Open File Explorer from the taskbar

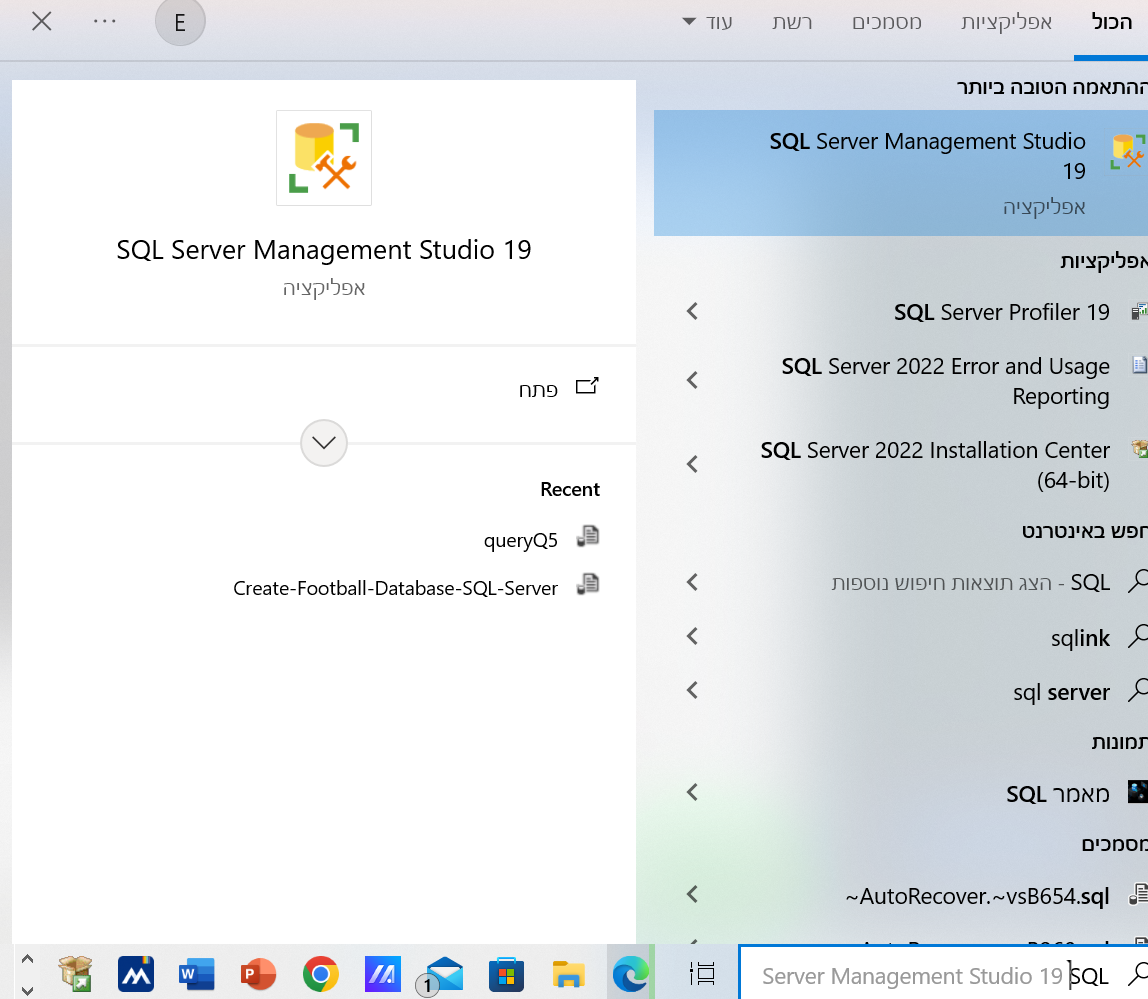point(568,973)
